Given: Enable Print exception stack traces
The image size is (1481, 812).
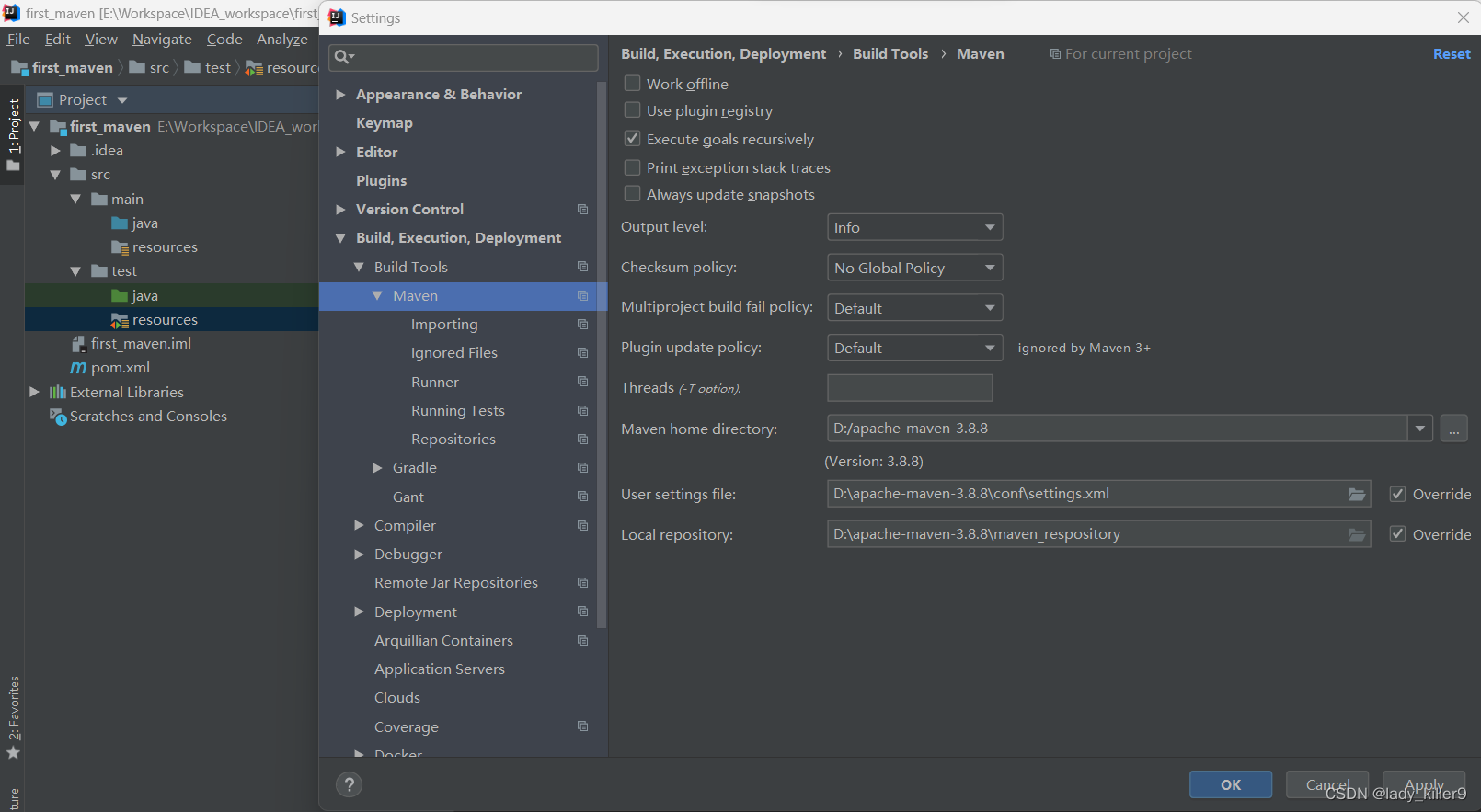Looking at the screenshot, I should [632, 167].
